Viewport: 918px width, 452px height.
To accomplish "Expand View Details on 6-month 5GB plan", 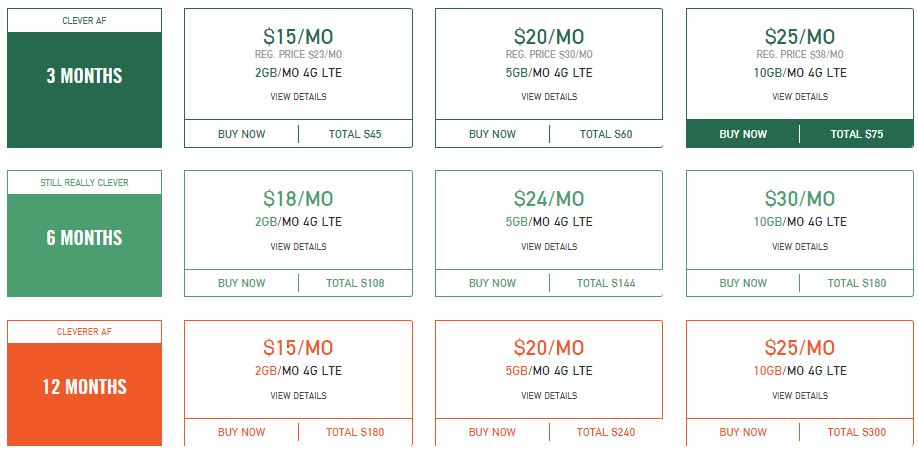I will 549,246.
